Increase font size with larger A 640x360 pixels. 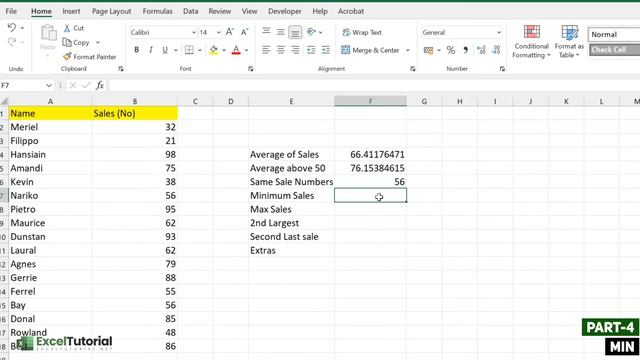pos(230,32)
